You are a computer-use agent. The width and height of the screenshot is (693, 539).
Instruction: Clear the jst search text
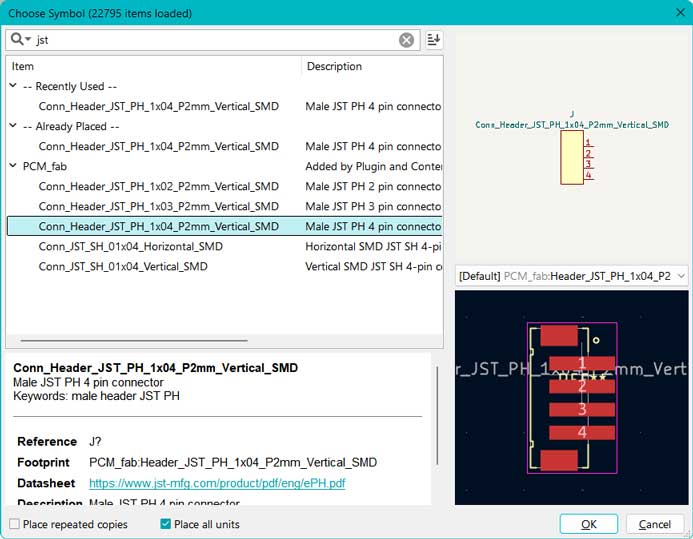[406, 40]
